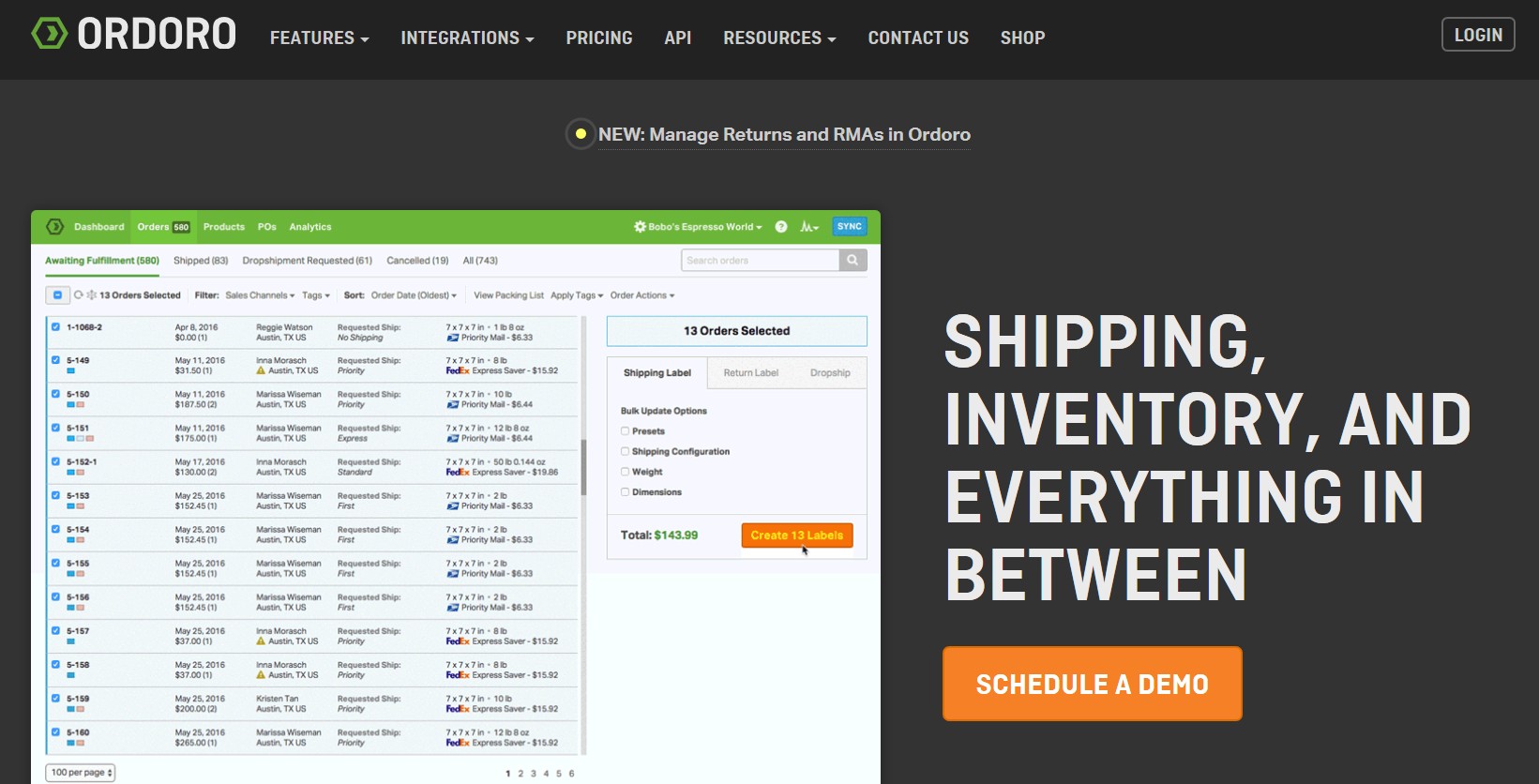Open the Pricing page
1539x784 pixels.
point(599,38)
